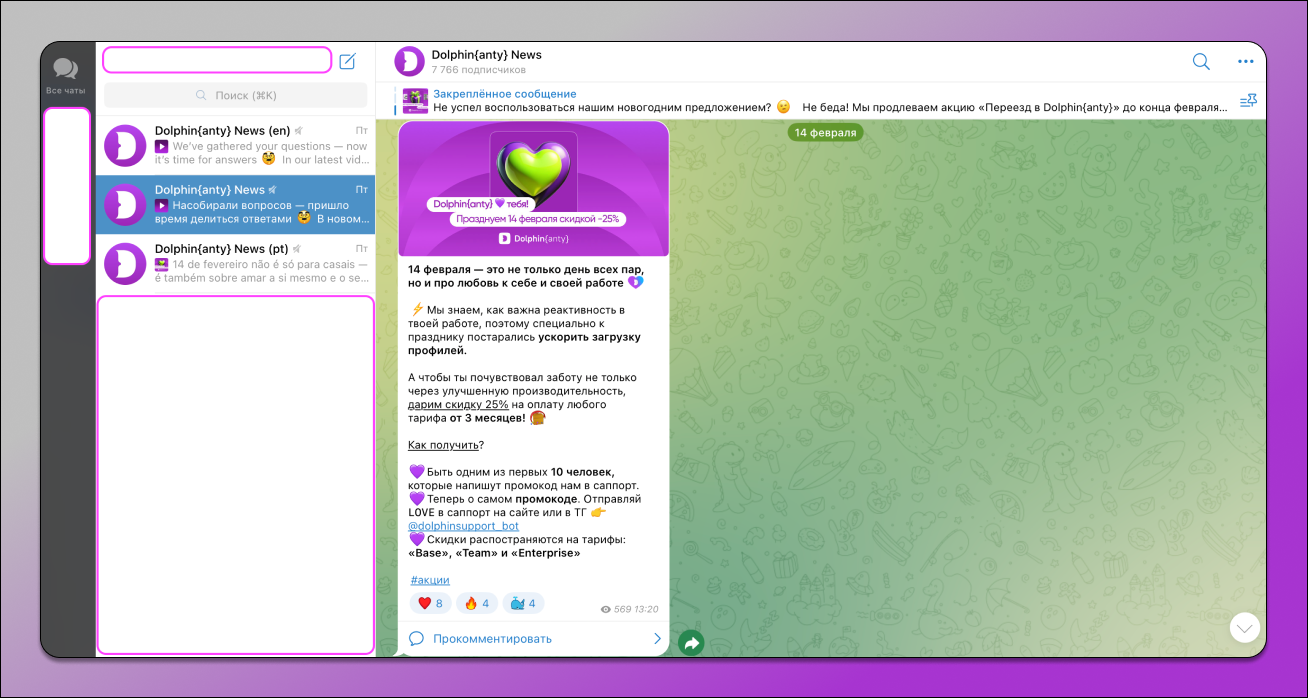Open the channel options three-dot menu
Image resolution: width=1308 pixels, height=698 pixels.
pos(1245,61)
